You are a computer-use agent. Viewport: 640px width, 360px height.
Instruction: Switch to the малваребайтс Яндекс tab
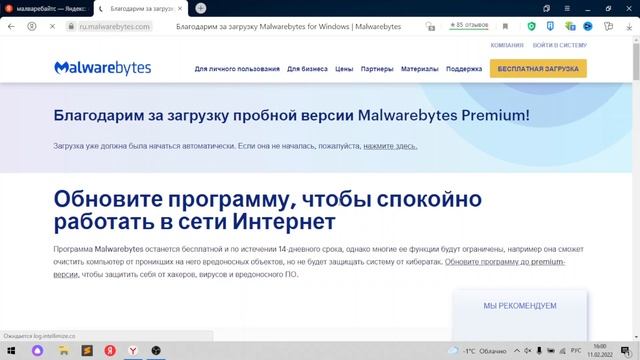46,8
